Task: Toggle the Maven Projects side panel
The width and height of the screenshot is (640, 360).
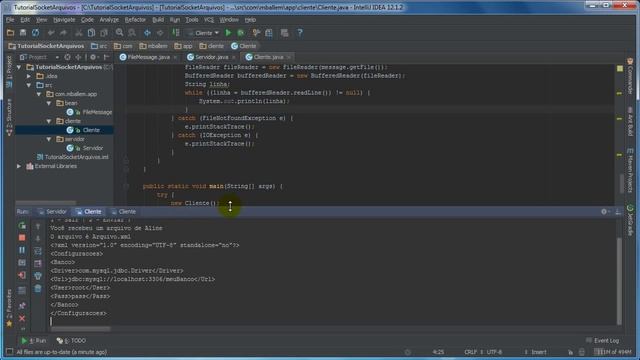Action: click(x=630, y=171)
